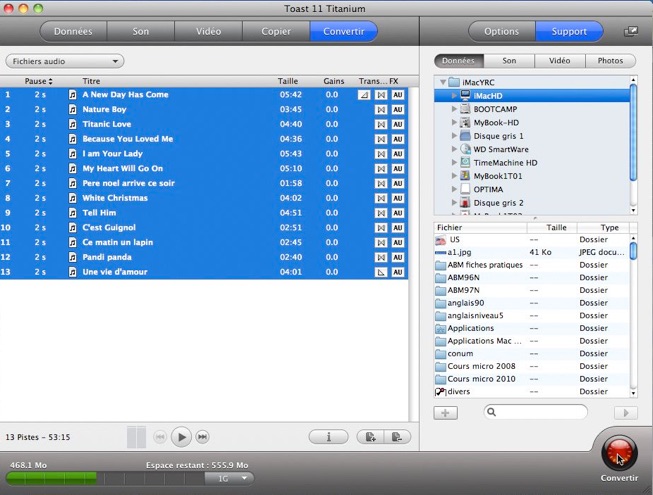Viewport: 653px width, 495px height.
Task: Select Vidéo in the media browser
Action: tap(560, 61)
